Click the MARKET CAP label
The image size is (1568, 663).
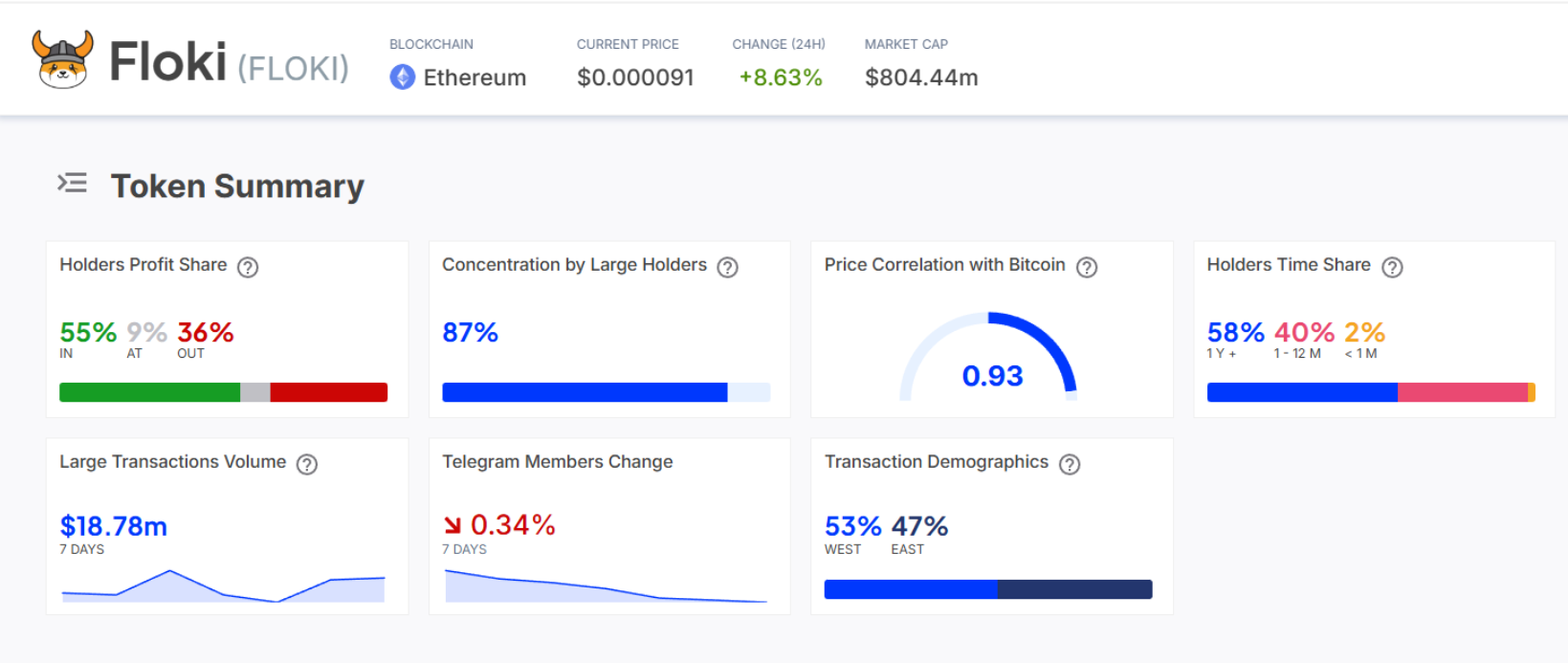click(x=906, y=44)
